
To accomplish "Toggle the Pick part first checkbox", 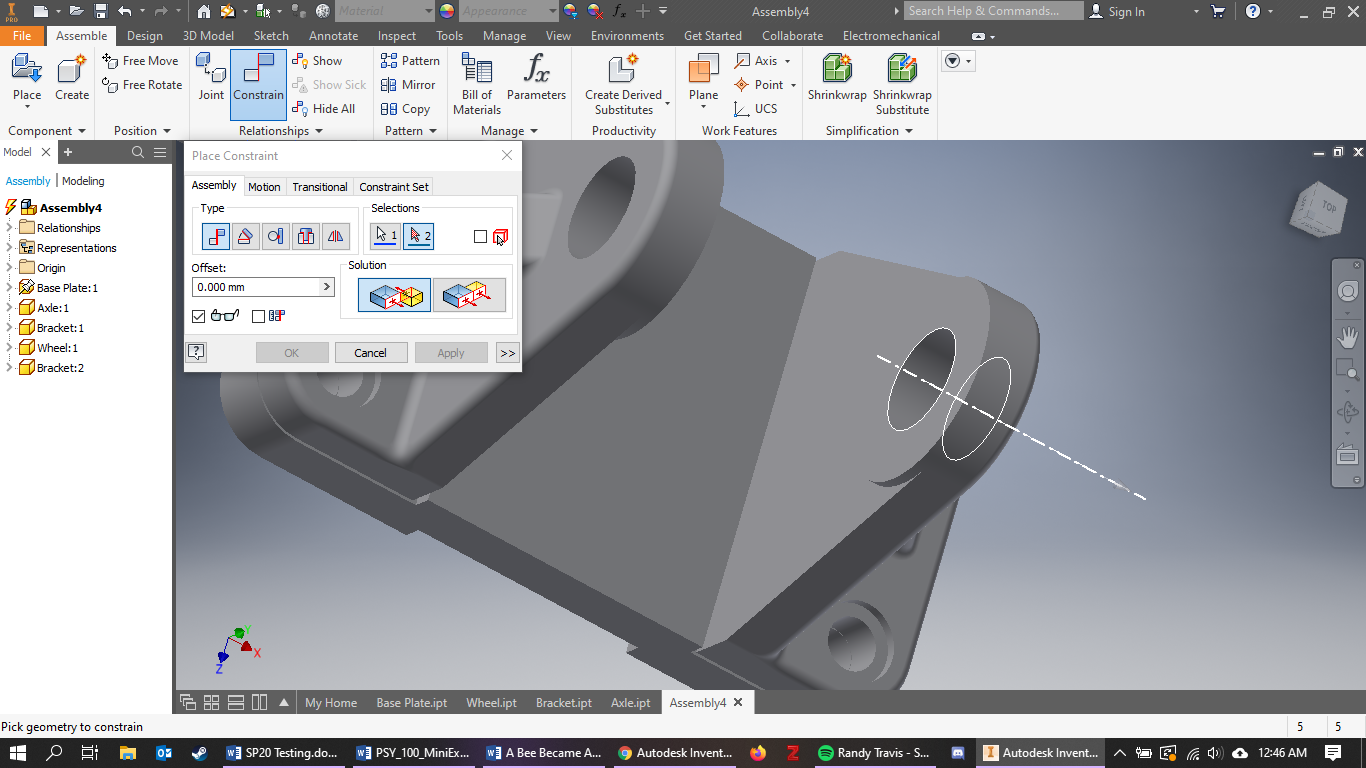I will (x=480, y=237).
